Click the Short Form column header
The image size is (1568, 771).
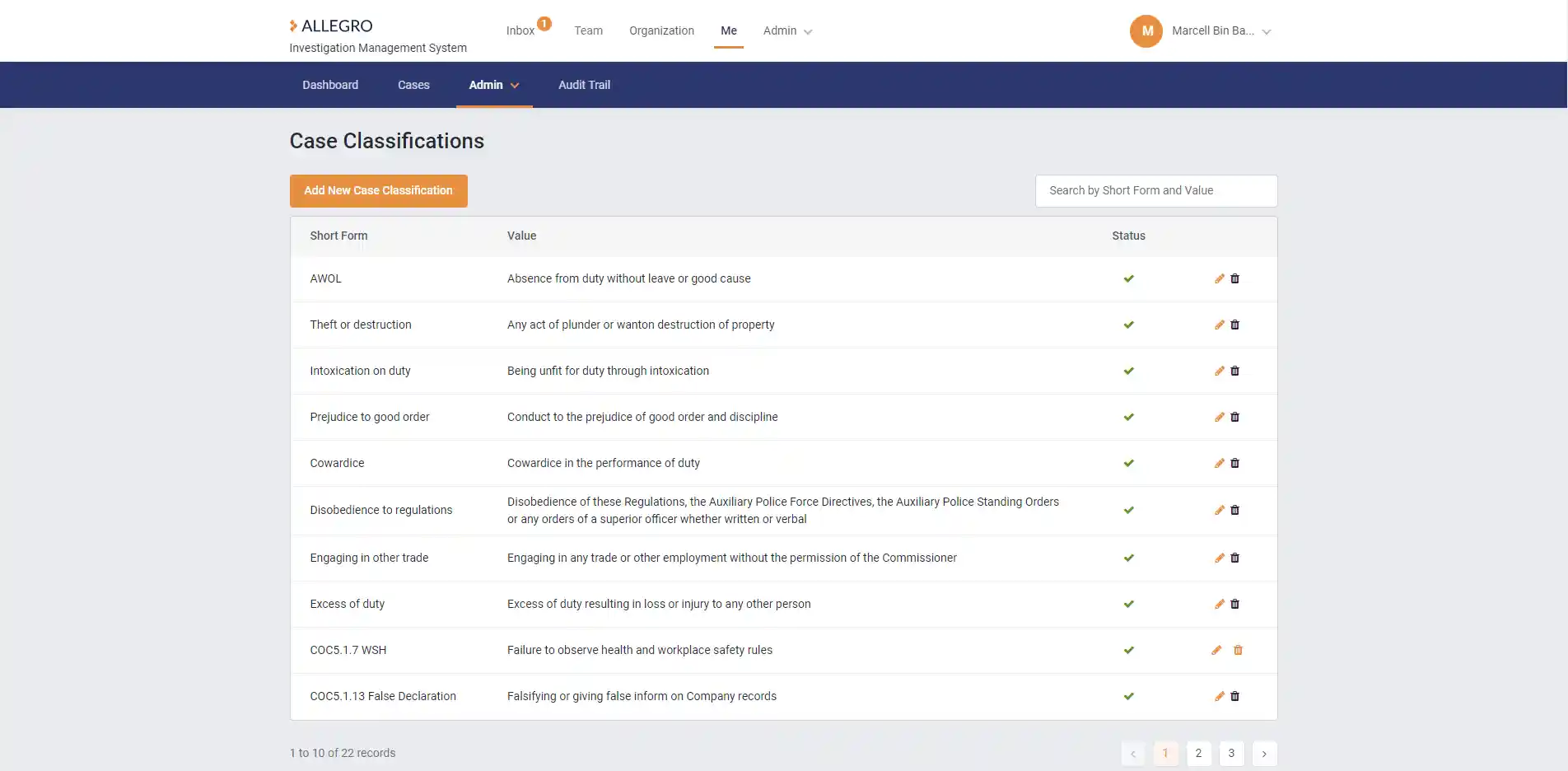coord(338,236)
